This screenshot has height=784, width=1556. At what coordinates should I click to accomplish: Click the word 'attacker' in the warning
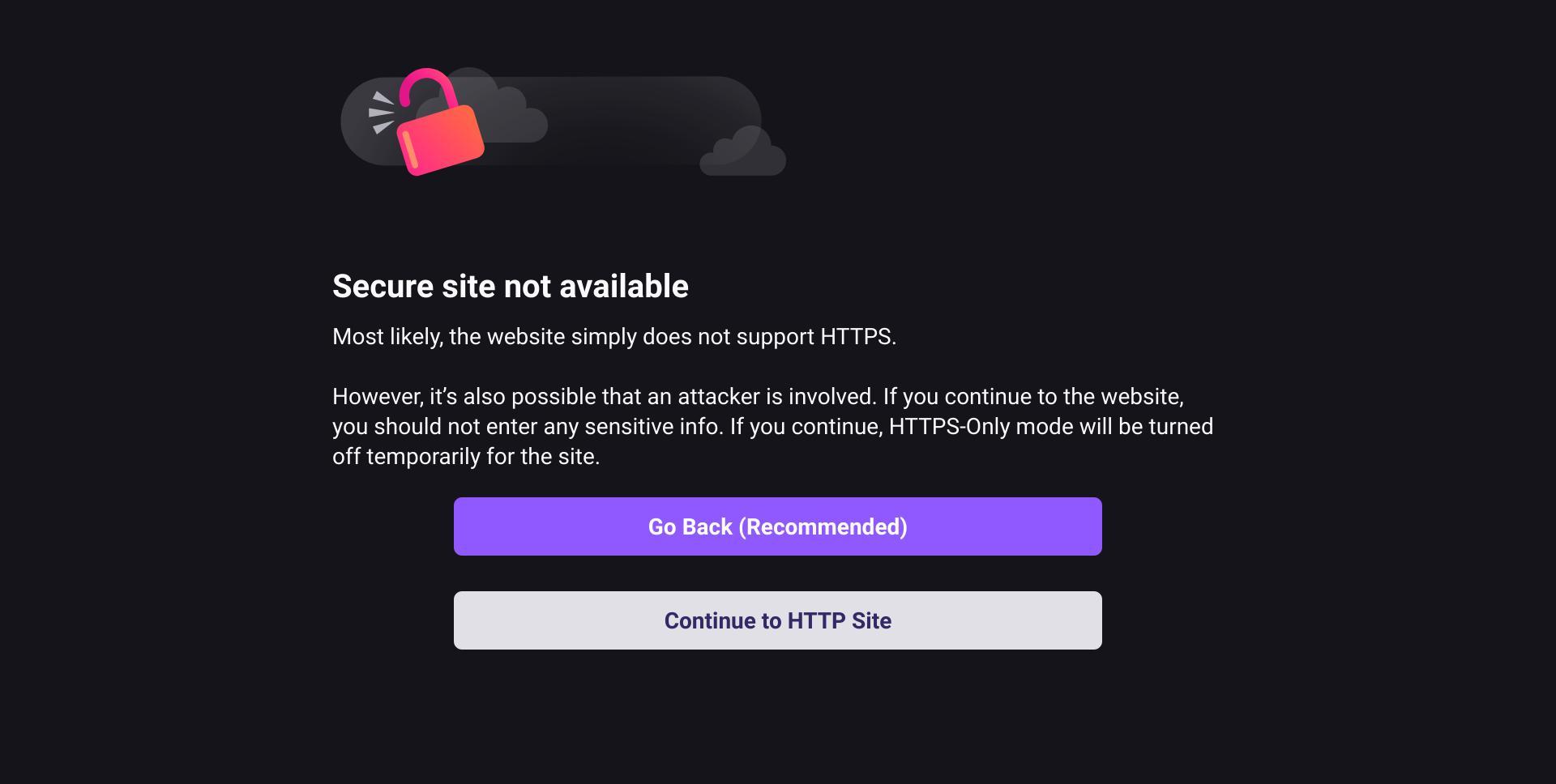[x=707, y=397]
